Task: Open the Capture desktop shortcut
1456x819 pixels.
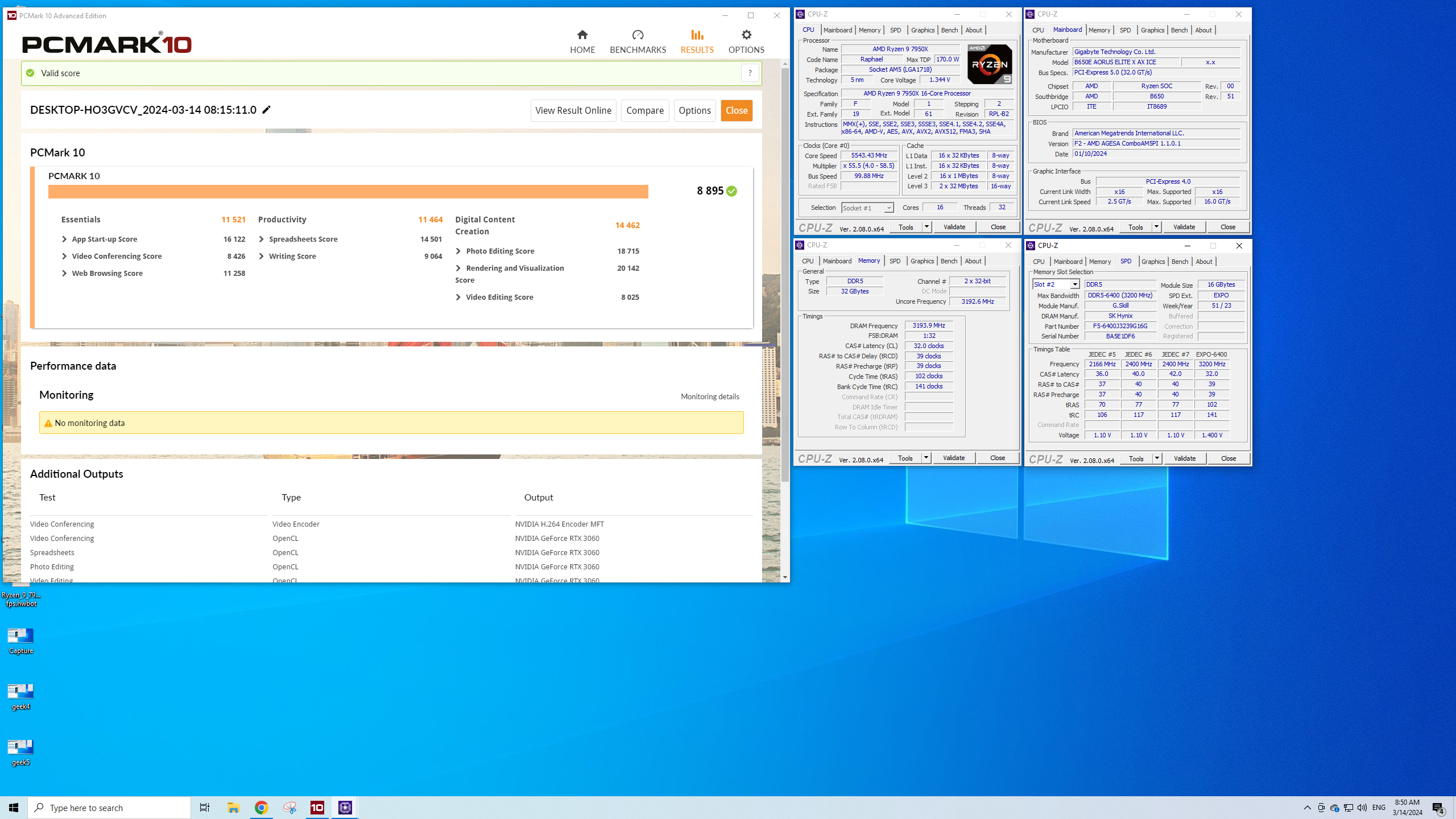Action: [21, 641]
